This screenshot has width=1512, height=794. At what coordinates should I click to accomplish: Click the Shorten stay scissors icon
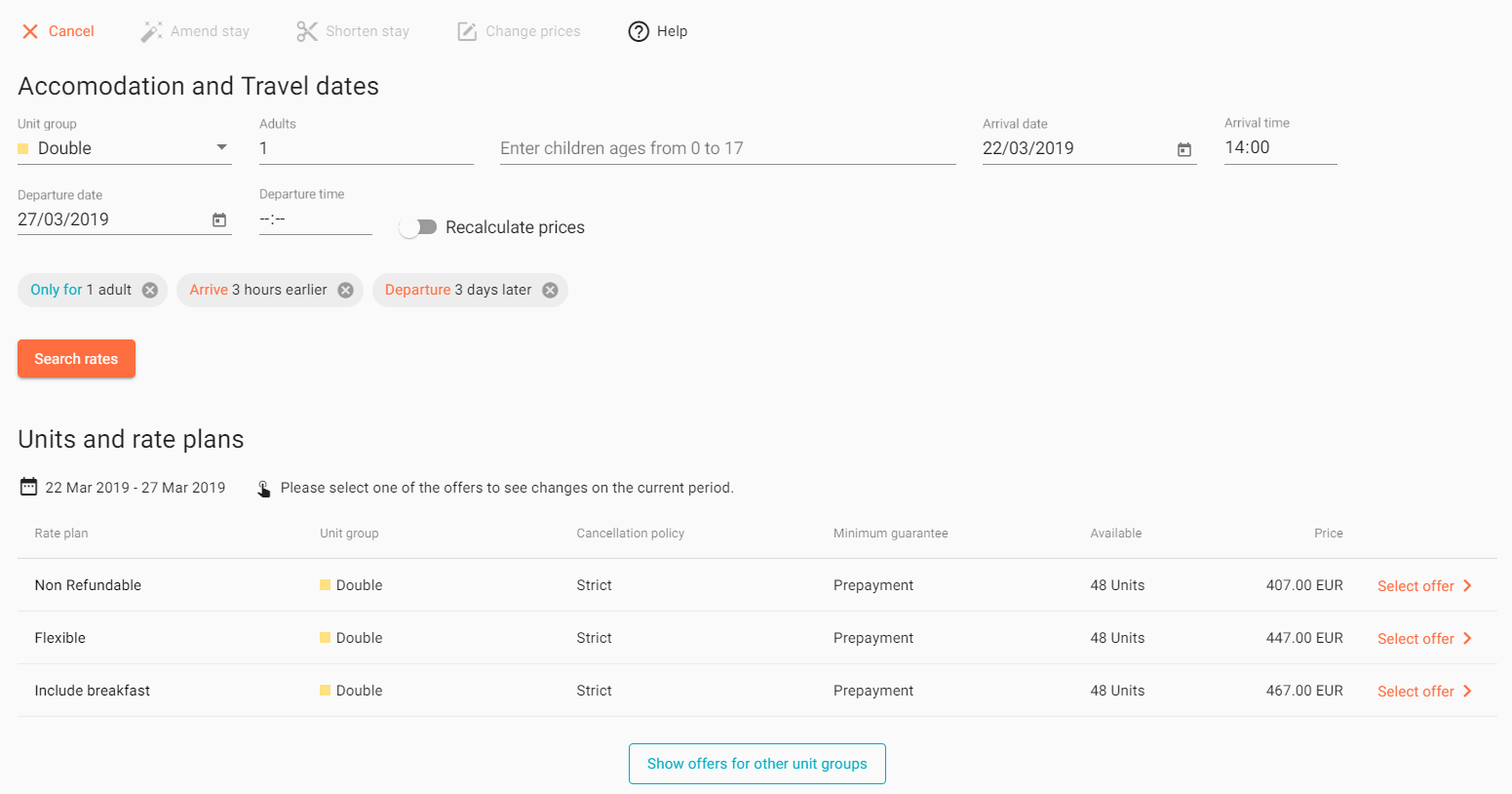pyautogui.click(x=307, y=31)
